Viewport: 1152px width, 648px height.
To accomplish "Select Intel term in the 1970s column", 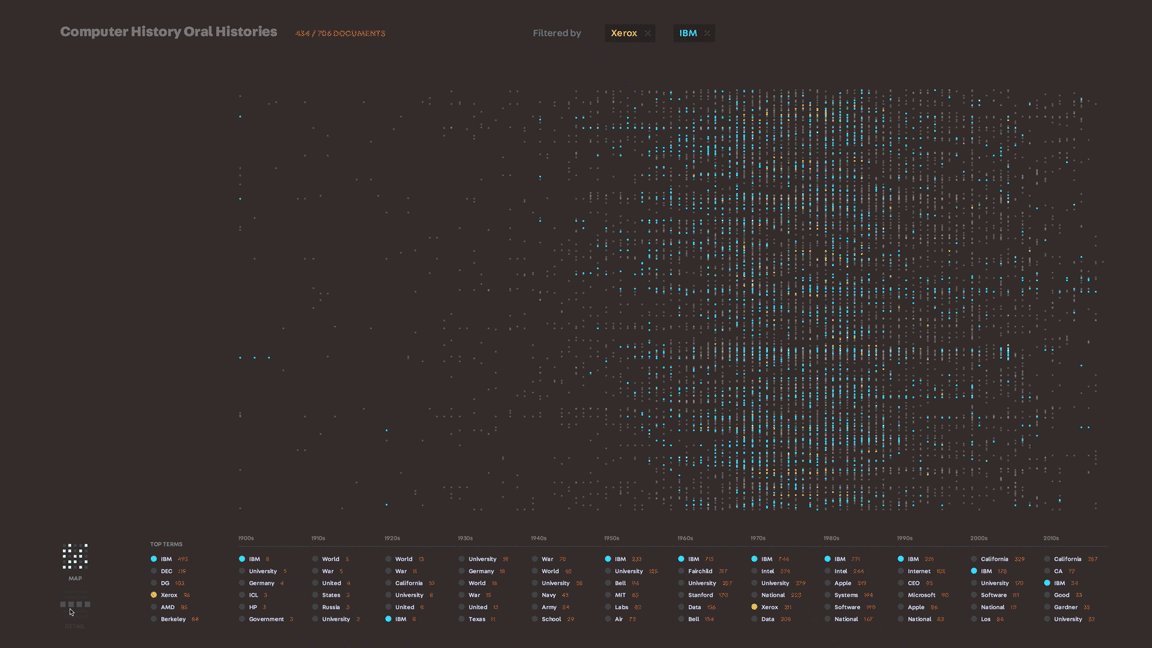I will (767, 571).
